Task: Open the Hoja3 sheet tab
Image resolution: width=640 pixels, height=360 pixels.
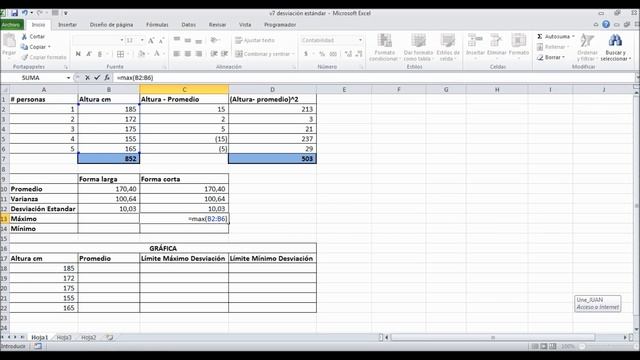Action: 64,337
